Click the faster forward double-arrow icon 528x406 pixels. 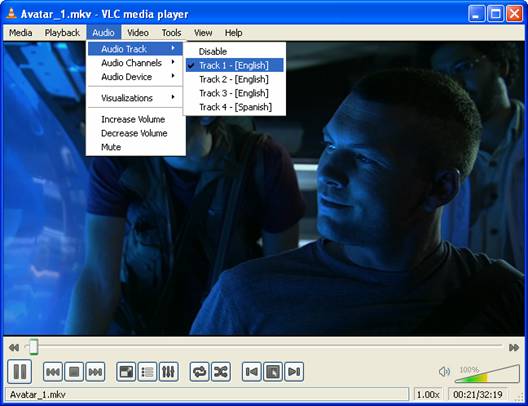click(x=514, y=347)
